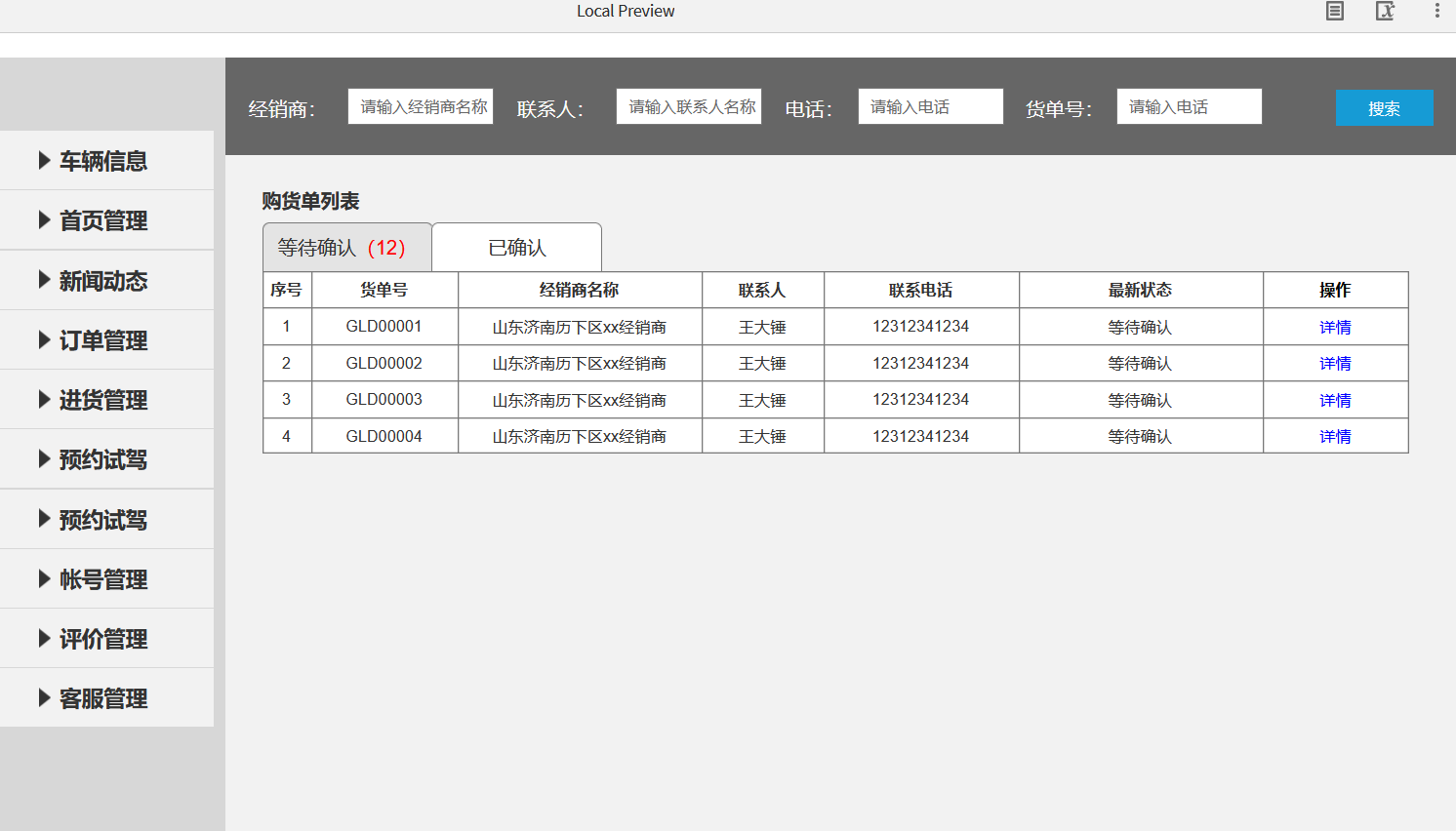This screenshot has width=1456, height=831.
Task: Open the 新闻动态 menu item
Action: tap(106, 280)
